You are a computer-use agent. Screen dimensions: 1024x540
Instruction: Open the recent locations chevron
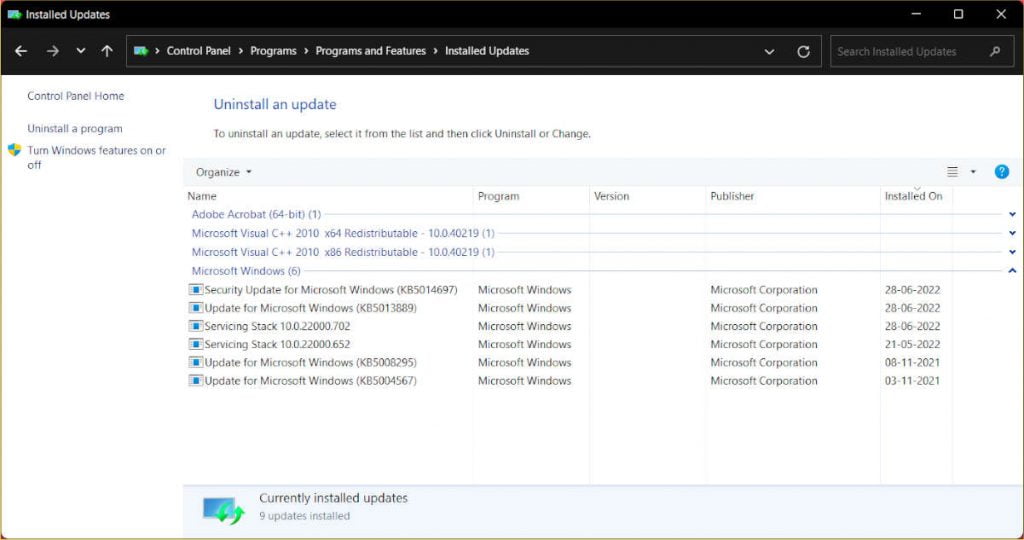(80, 51)
